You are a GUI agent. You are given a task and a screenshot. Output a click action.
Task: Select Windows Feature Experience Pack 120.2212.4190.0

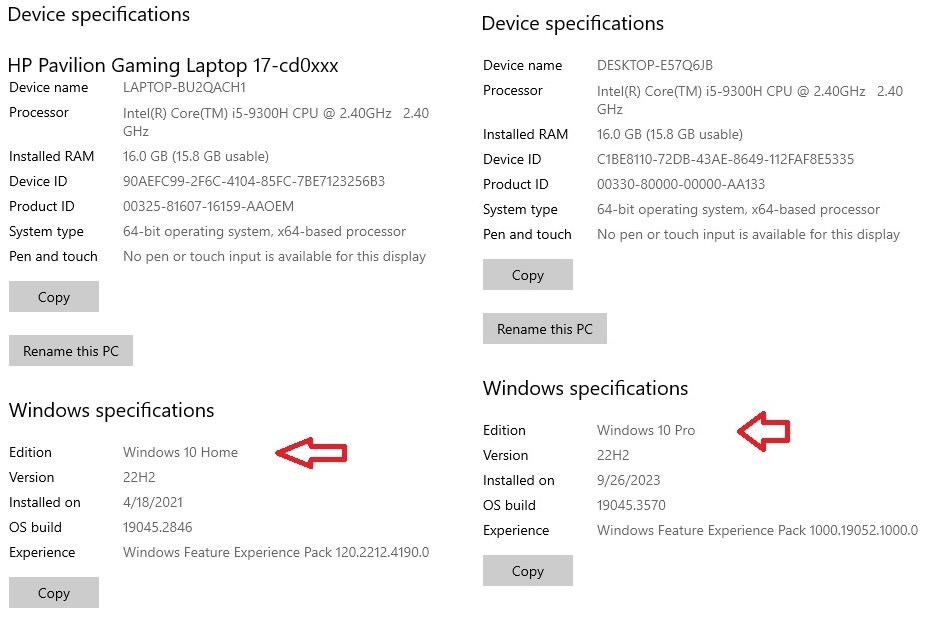276,552
